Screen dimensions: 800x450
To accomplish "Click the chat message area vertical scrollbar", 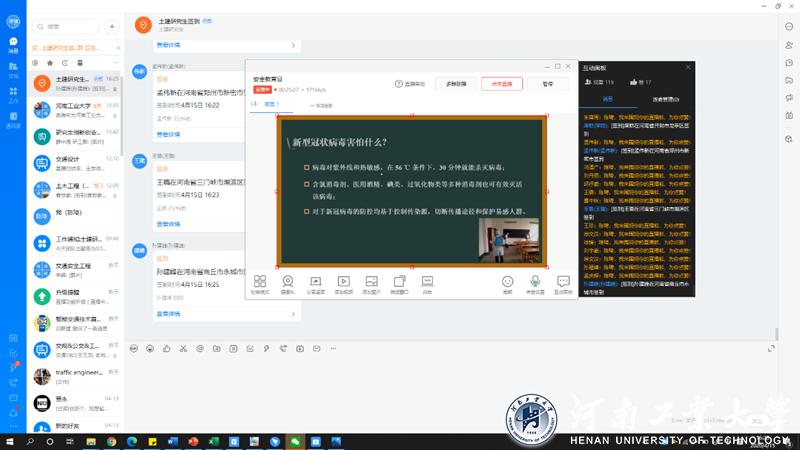I will (777, 334).
